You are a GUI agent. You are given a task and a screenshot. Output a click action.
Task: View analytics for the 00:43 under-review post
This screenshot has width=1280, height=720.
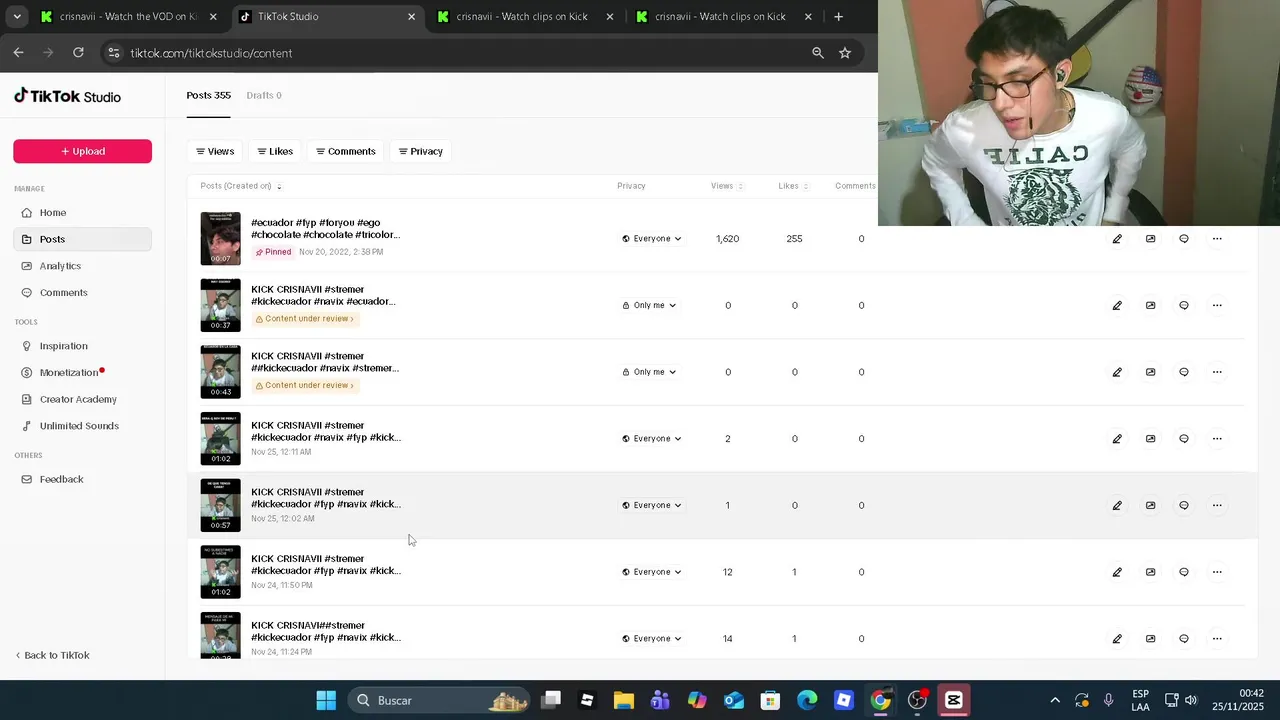point(1150,372)
